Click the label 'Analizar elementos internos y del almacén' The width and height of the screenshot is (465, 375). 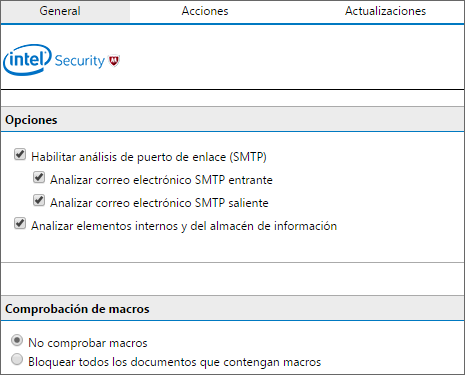pyautogui.click(x=184, y=226)
